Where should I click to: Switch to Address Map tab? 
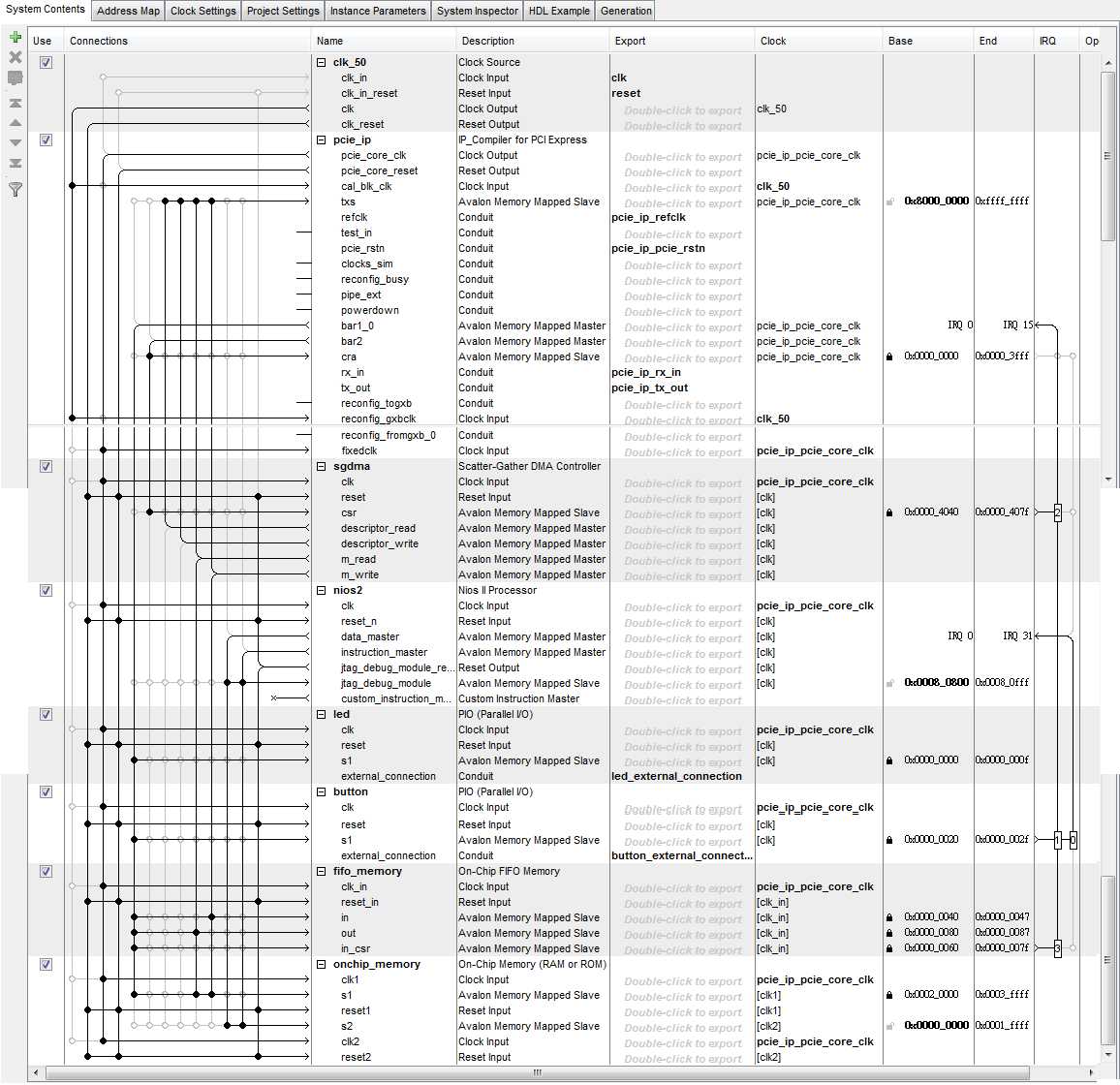click(129, 11)
